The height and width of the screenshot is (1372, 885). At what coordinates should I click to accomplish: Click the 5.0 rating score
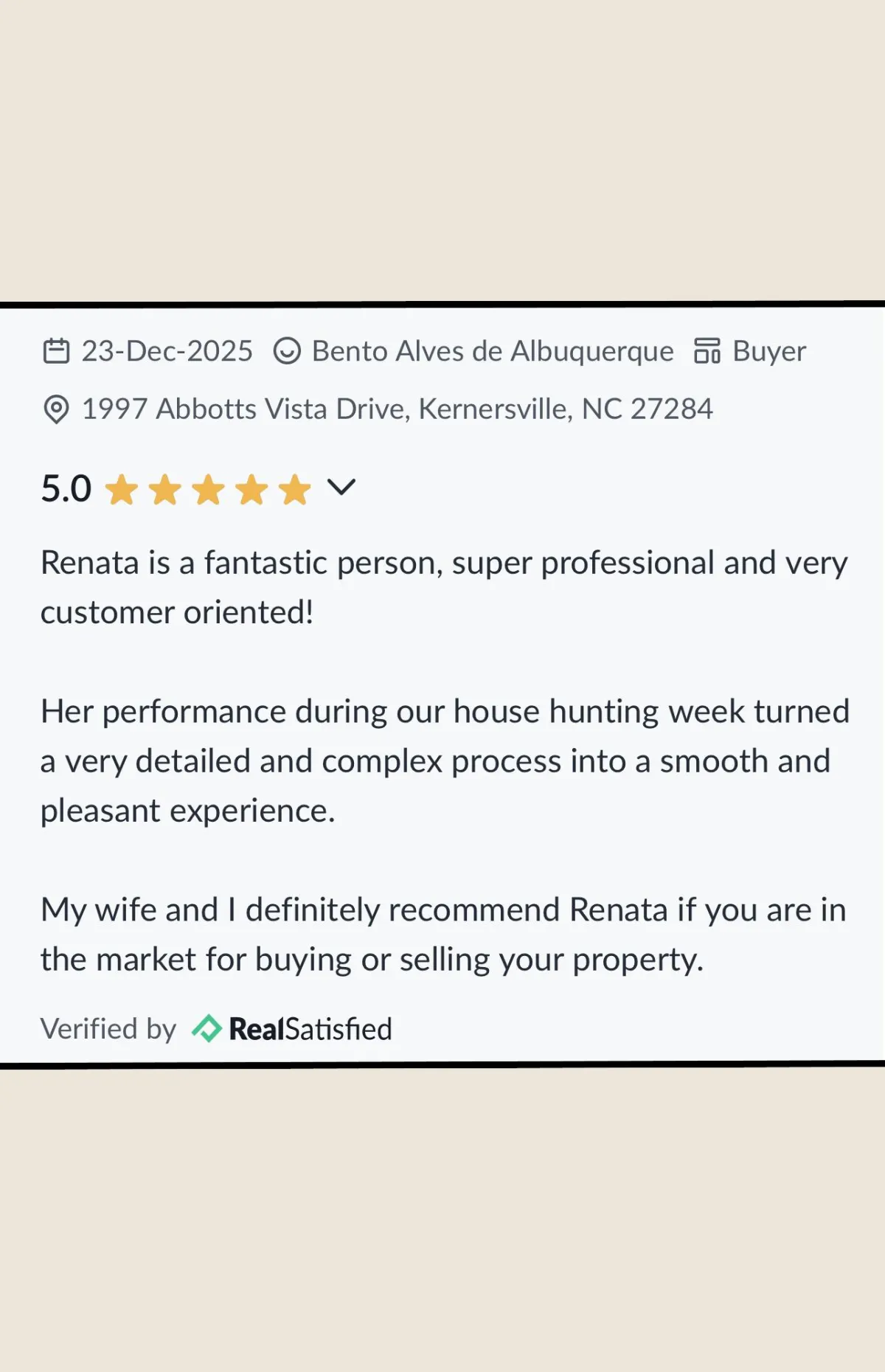click(66, 489)
